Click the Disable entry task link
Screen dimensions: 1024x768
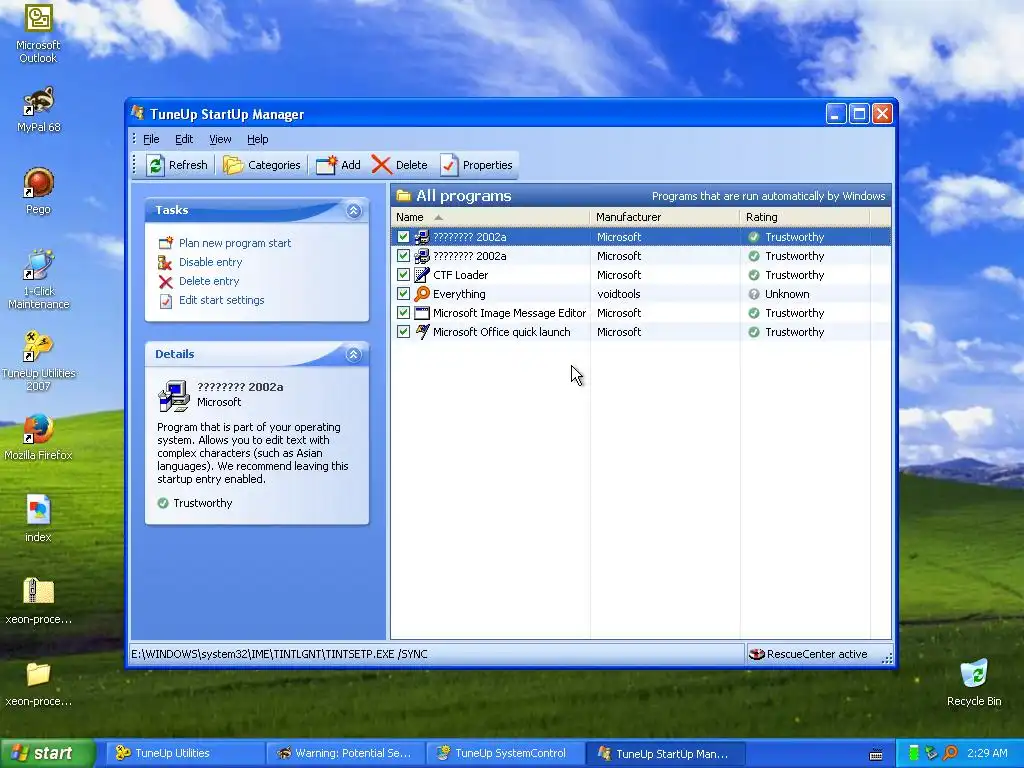(210, 262)
